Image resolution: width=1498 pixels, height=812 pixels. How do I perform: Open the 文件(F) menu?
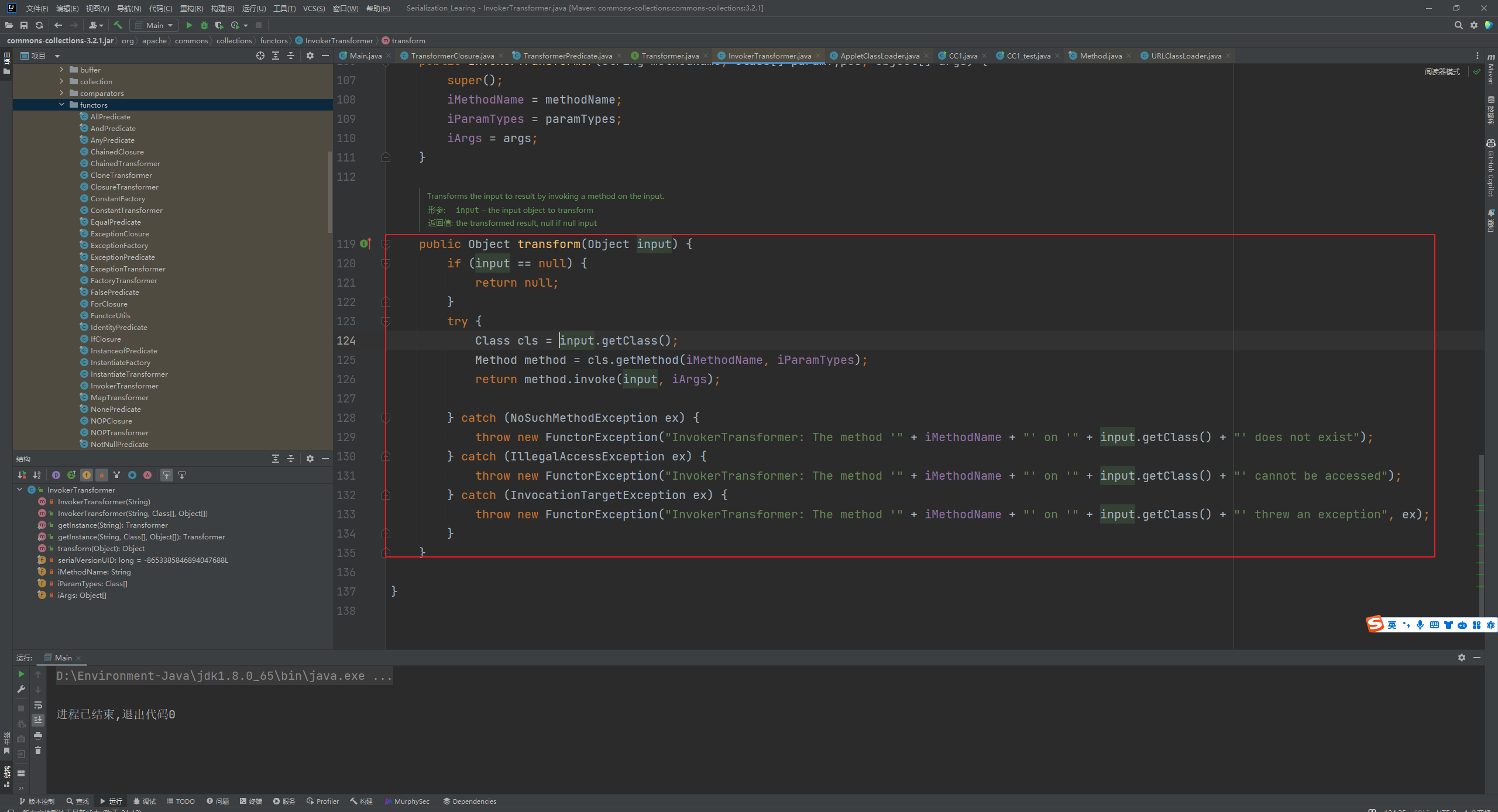pos(37,8)
